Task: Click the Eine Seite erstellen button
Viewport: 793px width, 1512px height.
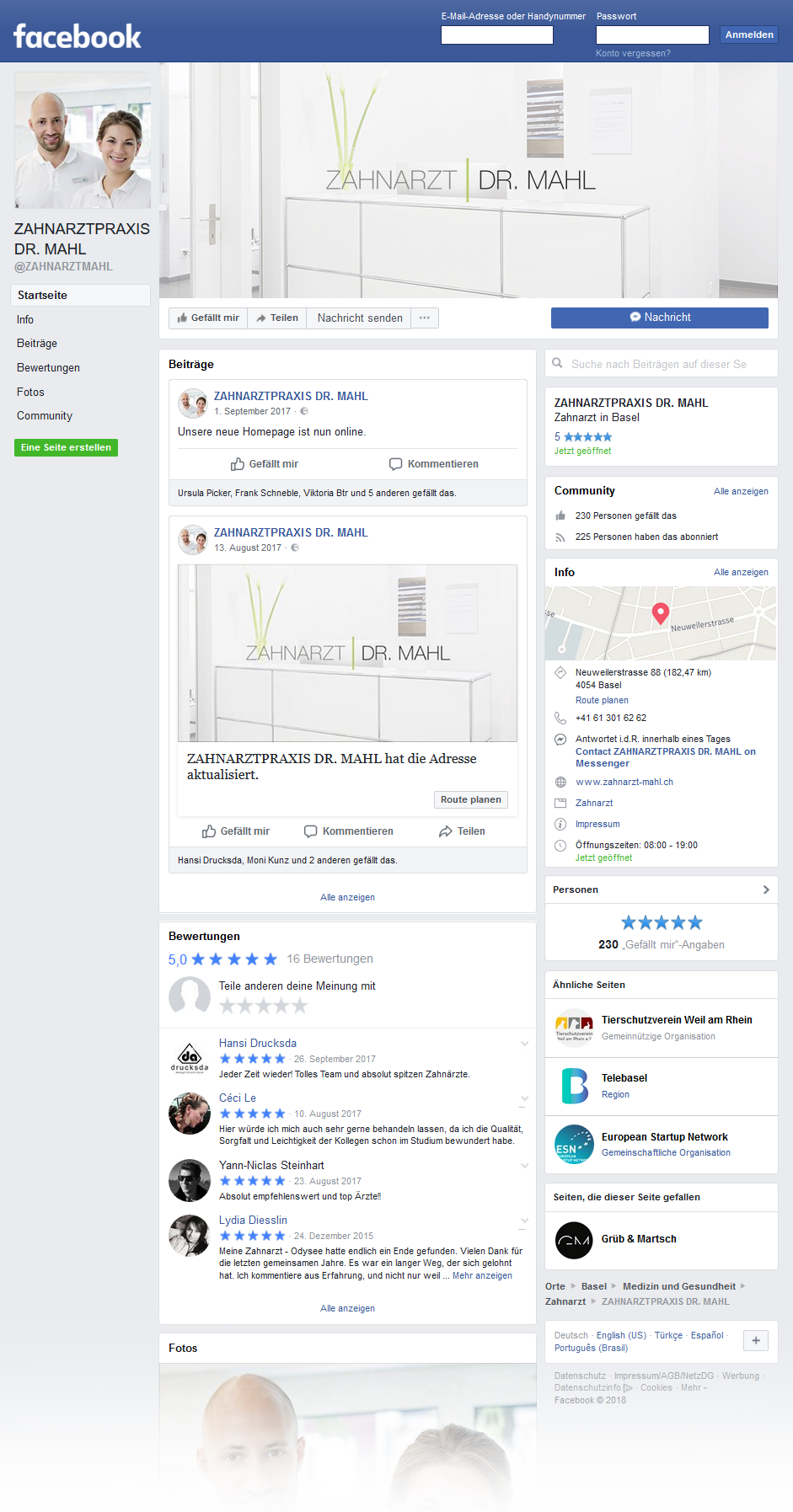Action: pos(66,447)
